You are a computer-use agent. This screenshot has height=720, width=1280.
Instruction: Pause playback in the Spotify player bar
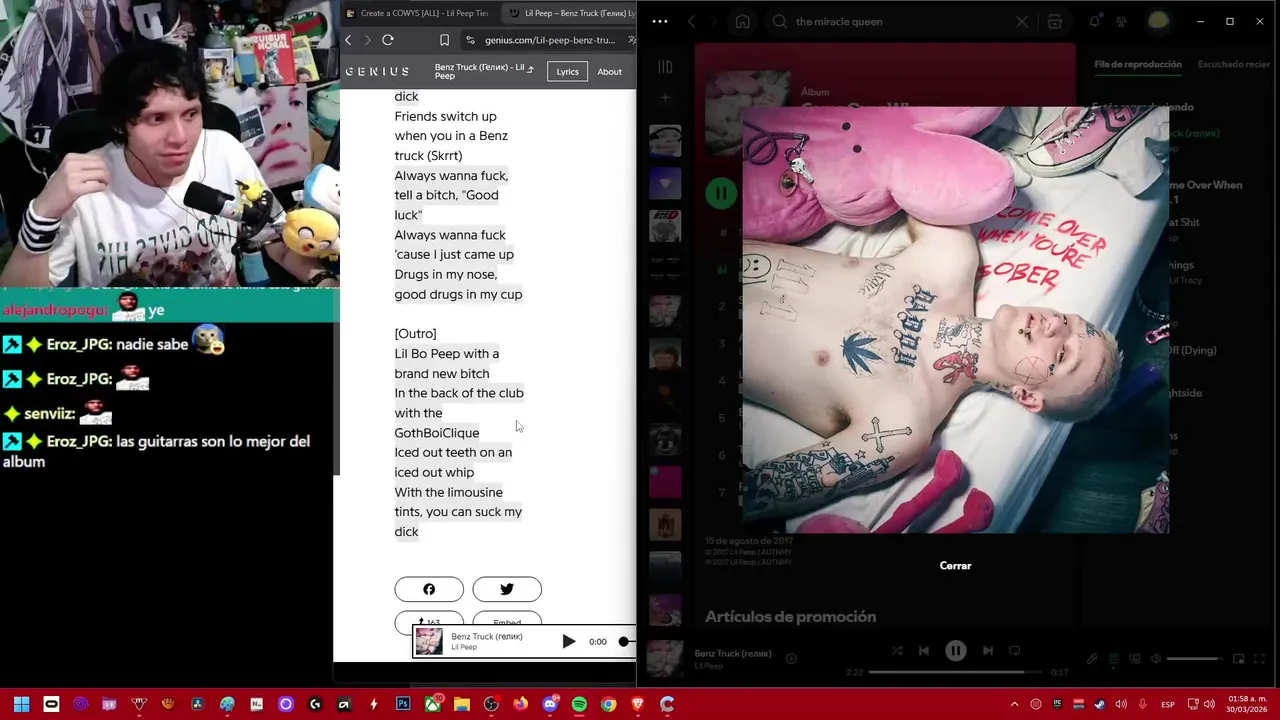click(x=955, y=651)
